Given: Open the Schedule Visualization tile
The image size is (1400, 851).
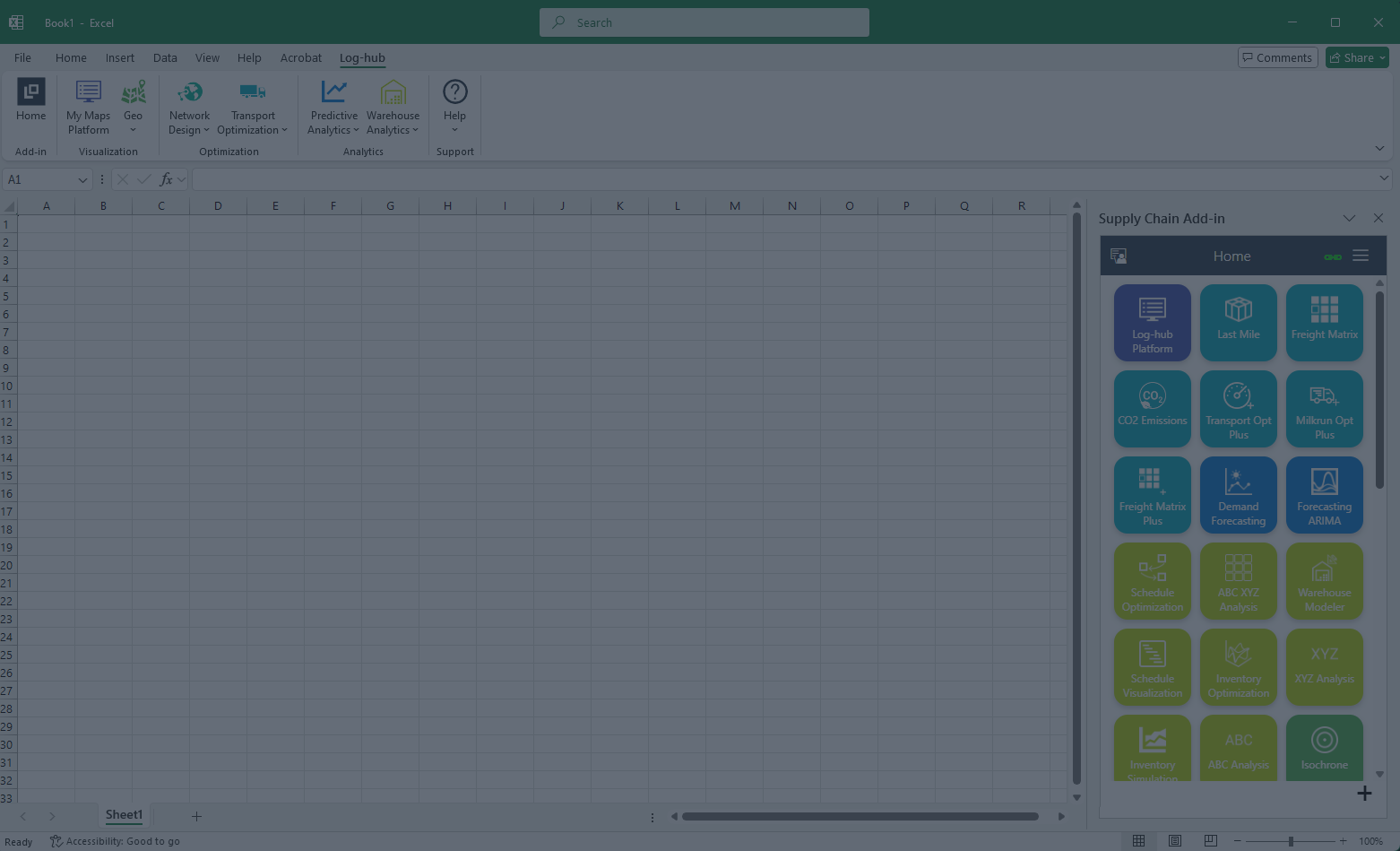Looking at the screenshot, I should pyautogui.click(x=1153, y=667).
